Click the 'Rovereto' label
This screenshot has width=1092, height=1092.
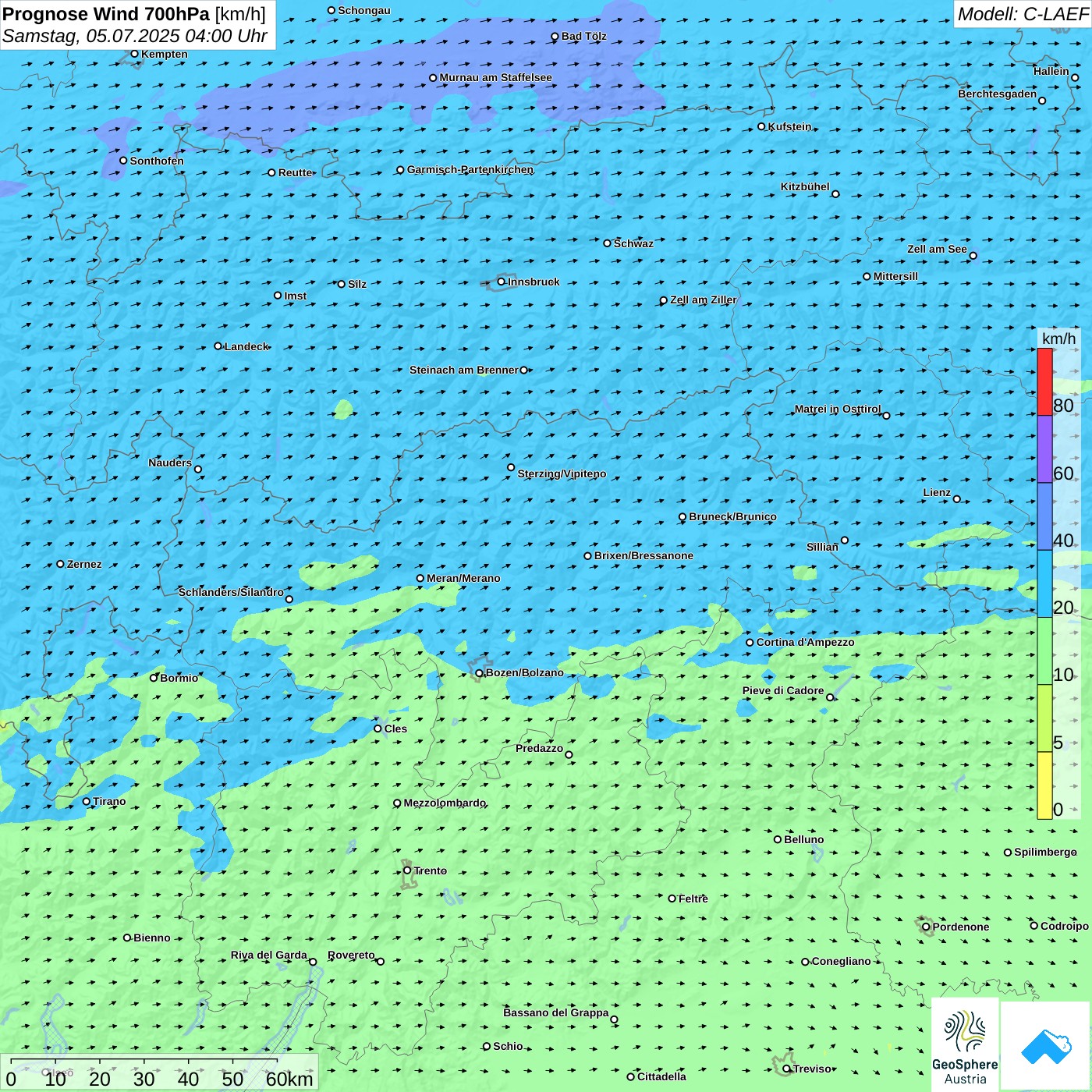coord(351,955)
